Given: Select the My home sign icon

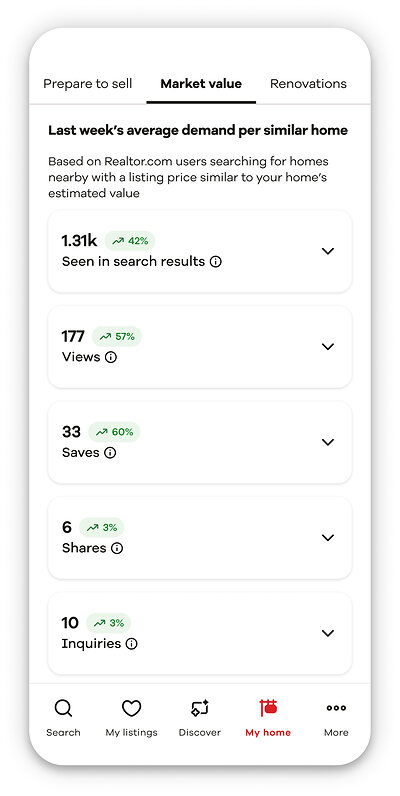Looking at the screenshot, I should [x=268, y=708].
